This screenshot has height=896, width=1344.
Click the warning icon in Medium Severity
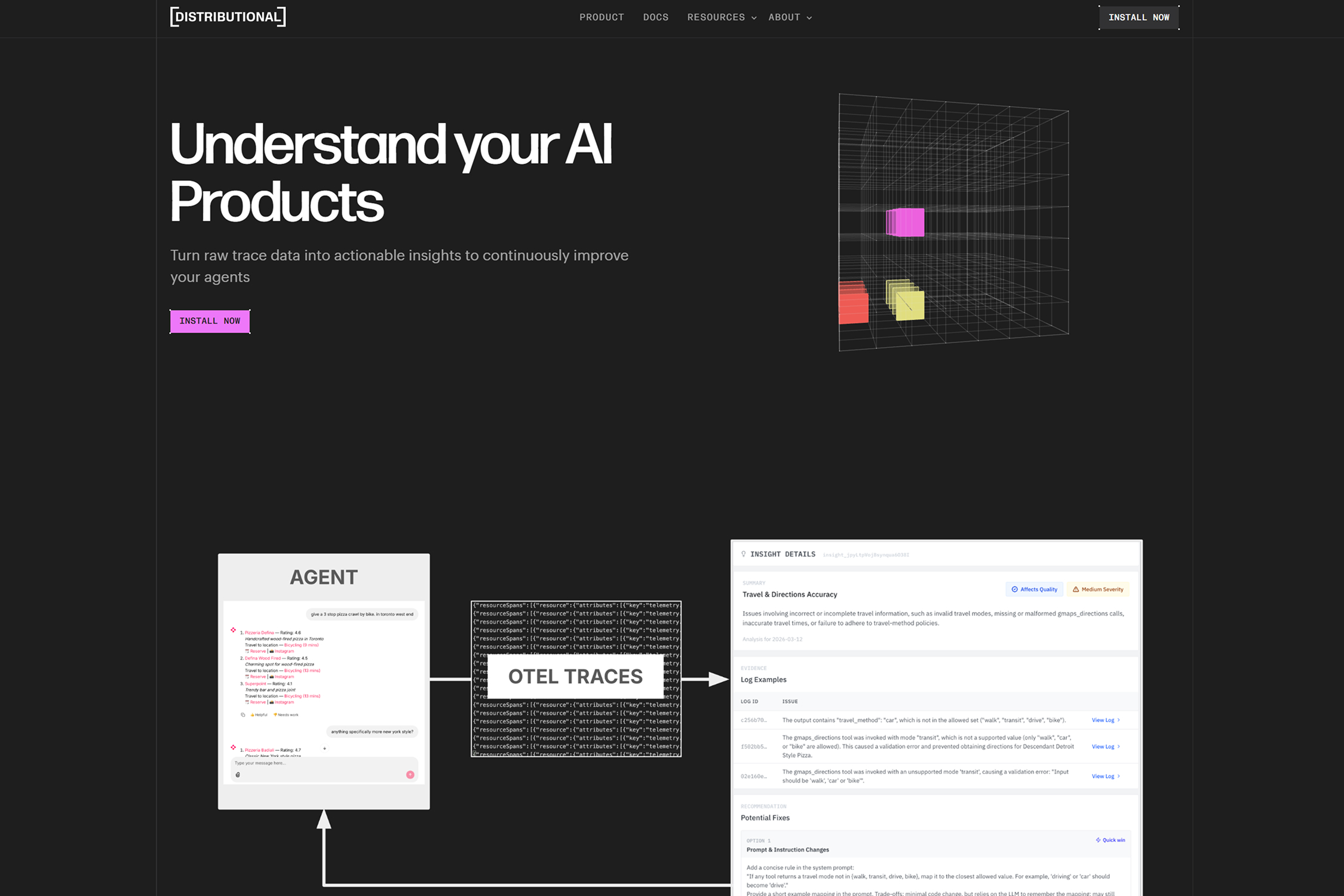(x=1076, y=590)
